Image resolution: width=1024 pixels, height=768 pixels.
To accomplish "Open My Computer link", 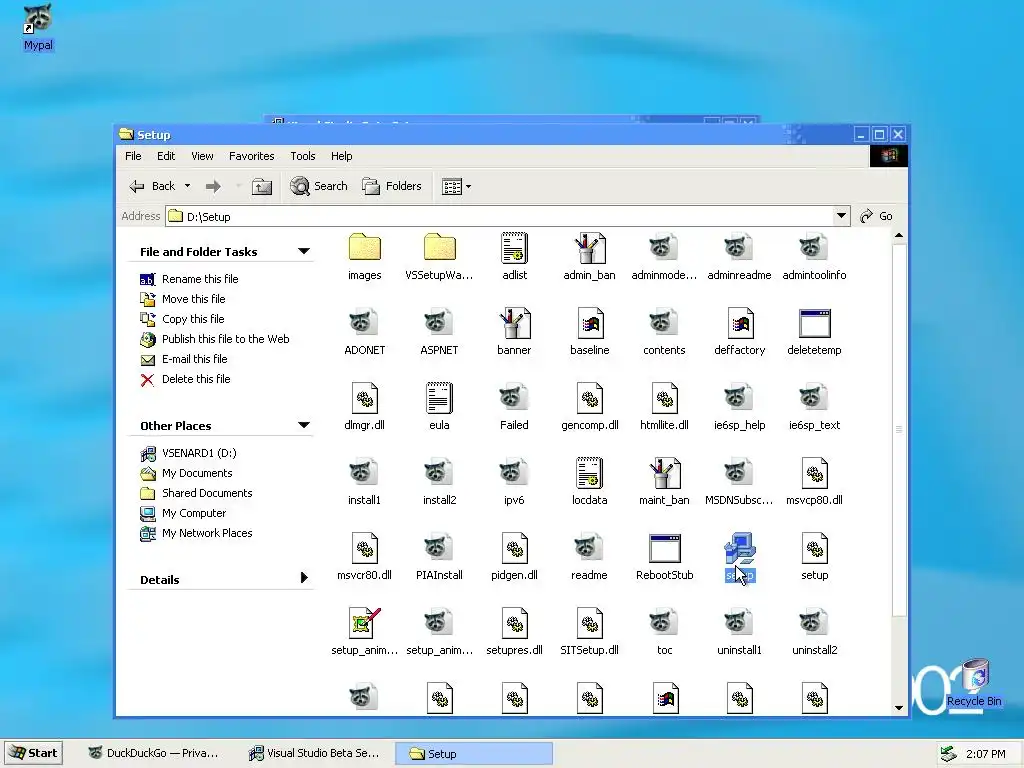I will (x=194, y=513).
